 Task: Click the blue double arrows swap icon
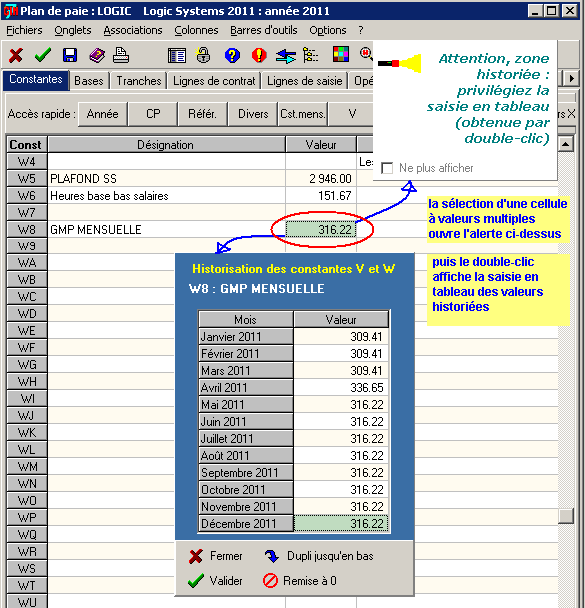point(286,56)
